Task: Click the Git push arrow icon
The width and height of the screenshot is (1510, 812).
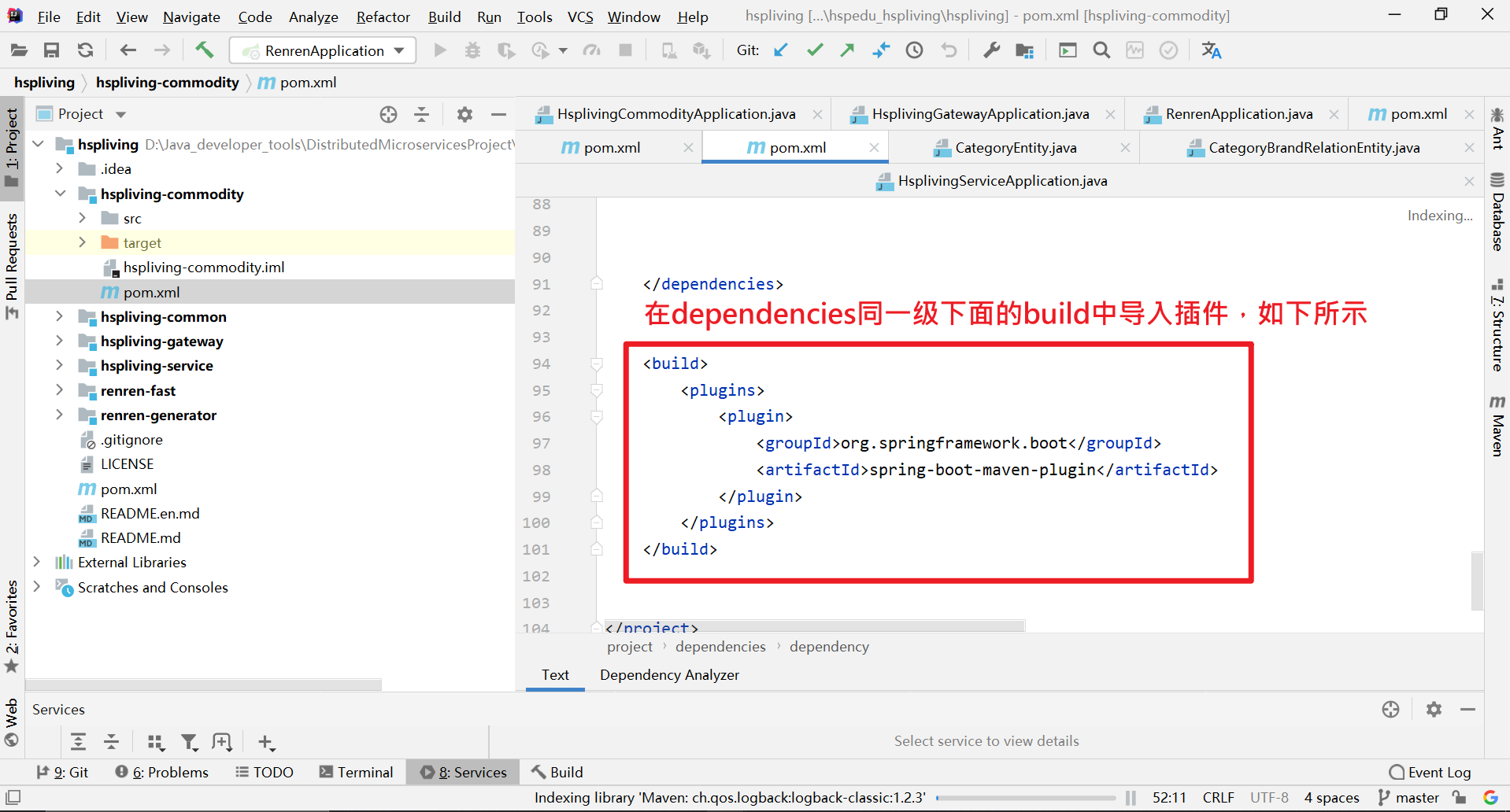Action: point(848,50)
